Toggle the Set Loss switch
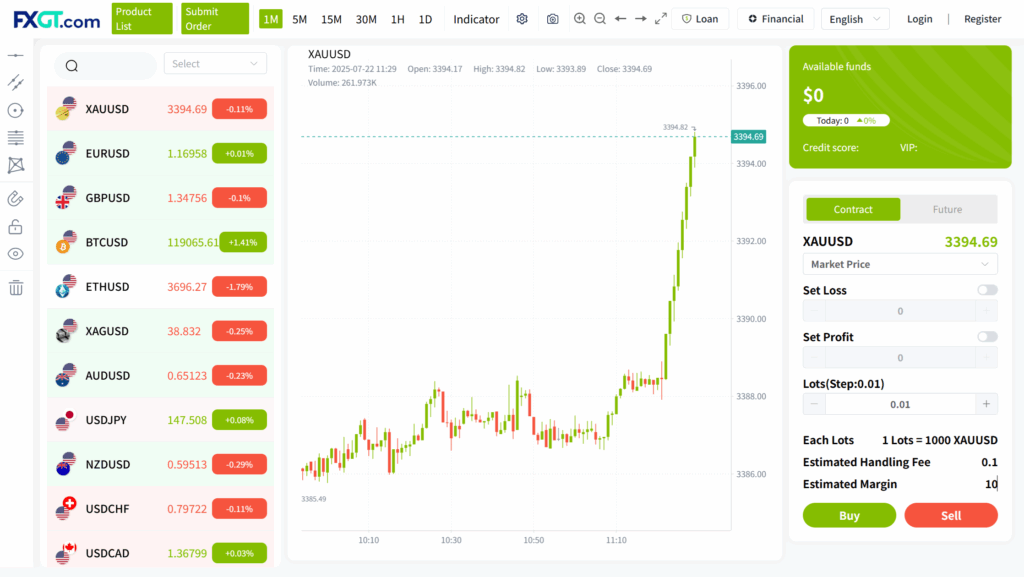Image resolution: width=1024 pixels, height=577 pixels. (986, 290)
